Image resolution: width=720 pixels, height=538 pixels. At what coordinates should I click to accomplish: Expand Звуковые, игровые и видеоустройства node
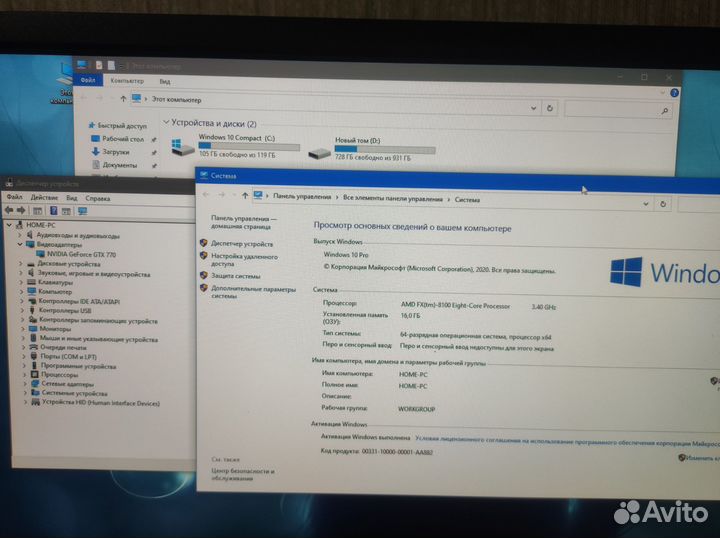(x=21, y=274)
